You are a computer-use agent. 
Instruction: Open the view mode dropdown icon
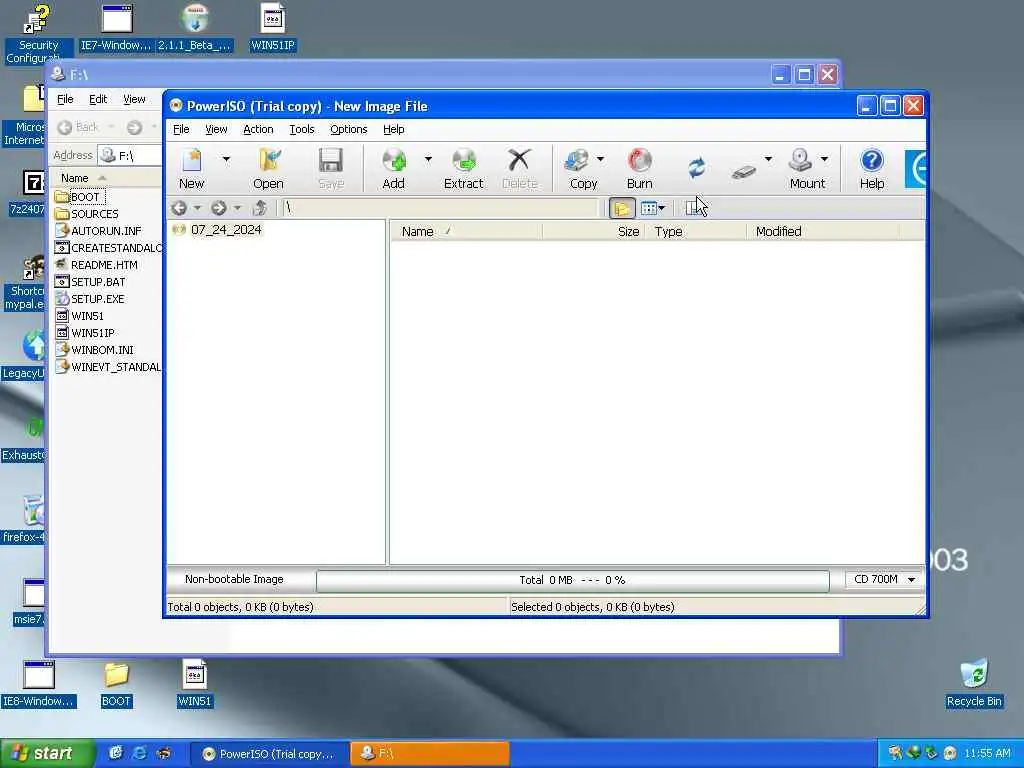(652, 208)
